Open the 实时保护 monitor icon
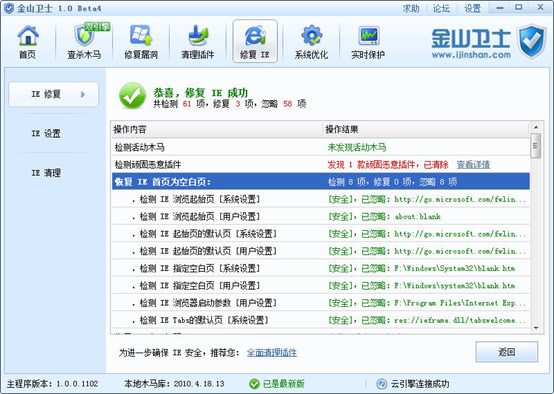 tap(368, 42)
